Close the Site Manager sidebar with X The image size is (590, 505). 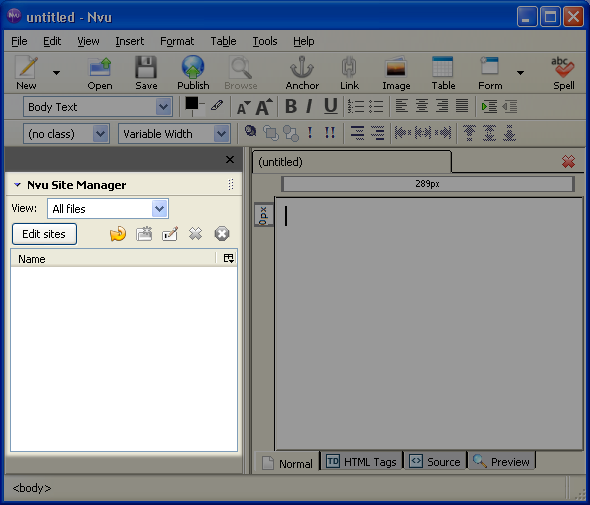click(x=230, y=160)
